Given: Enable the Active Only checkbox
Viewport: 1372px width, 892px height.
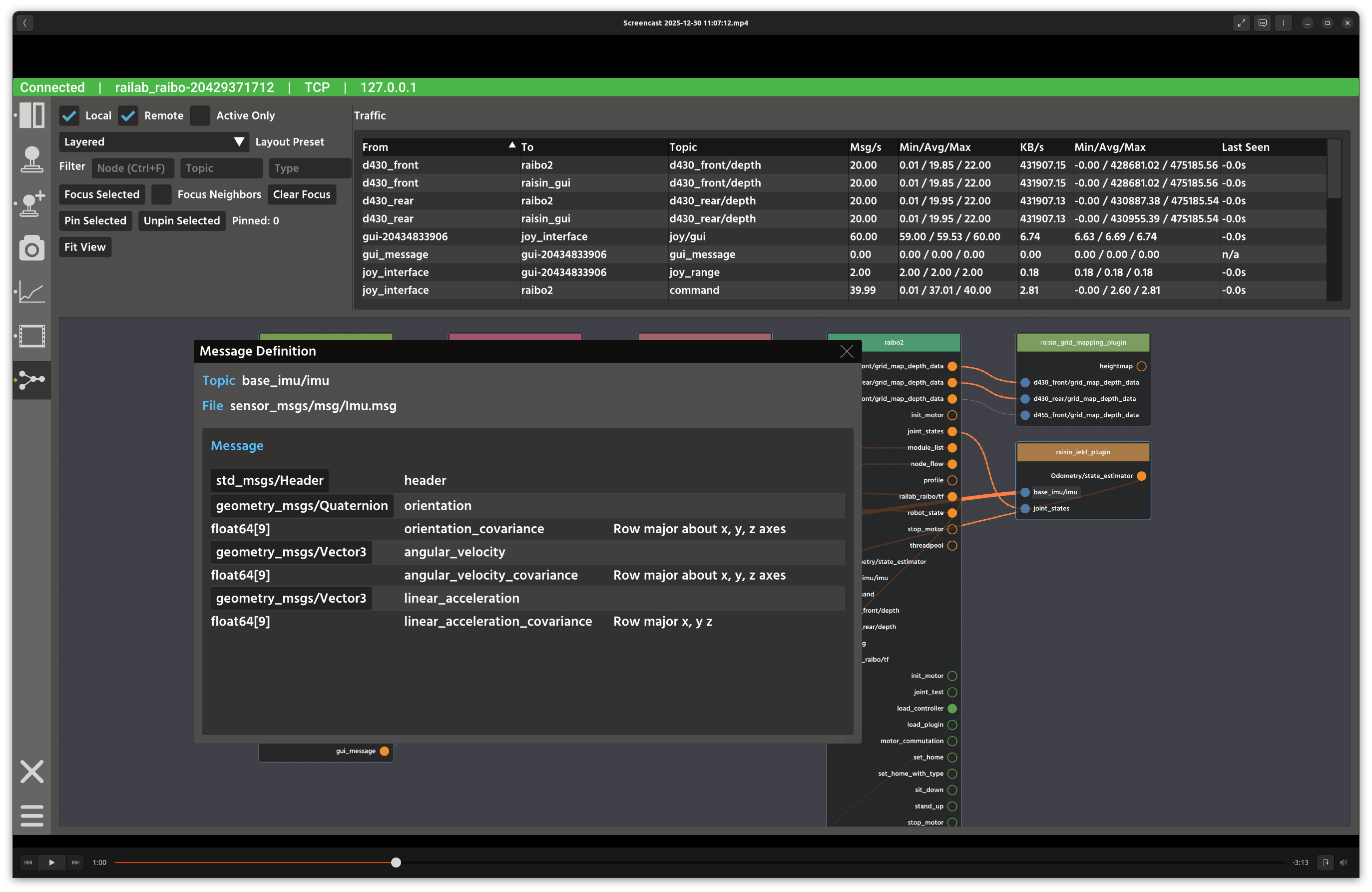Looking at the screenshot, I should click(x=199, y=116).
